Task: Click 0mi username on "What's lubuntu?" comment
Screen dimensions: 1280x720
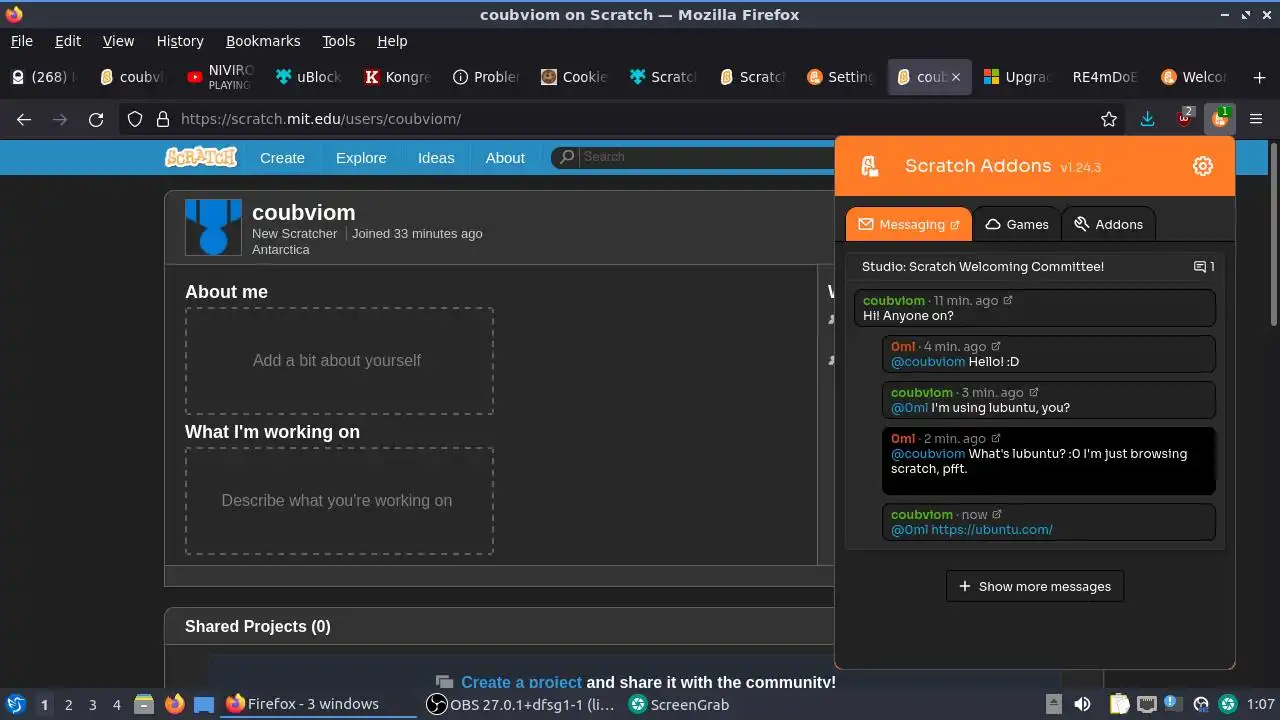Action: point(903,439)
